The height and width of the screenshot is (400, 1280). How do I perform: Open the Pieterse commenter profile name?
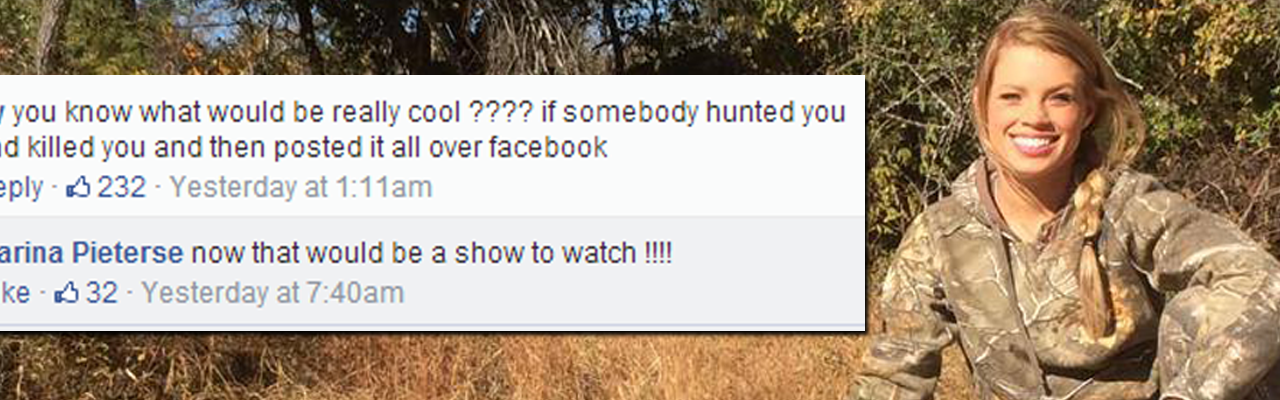click(x=92, y=253)
